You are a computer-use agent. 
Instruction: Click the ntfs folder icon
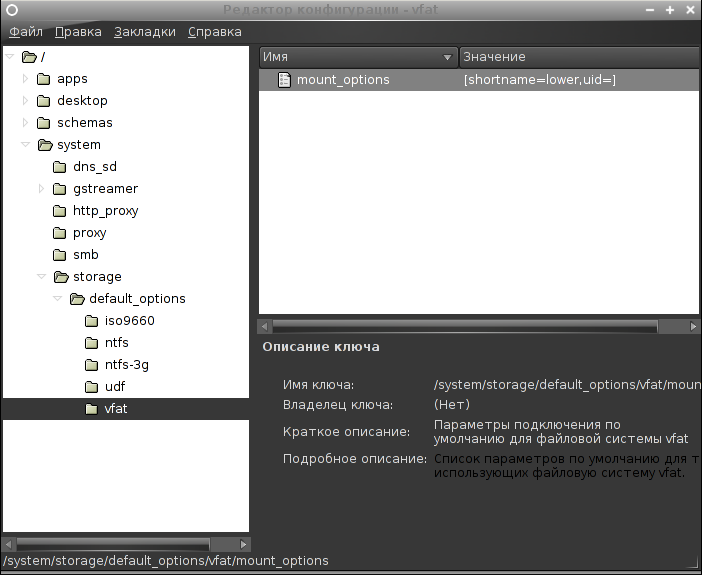[91, 343]
